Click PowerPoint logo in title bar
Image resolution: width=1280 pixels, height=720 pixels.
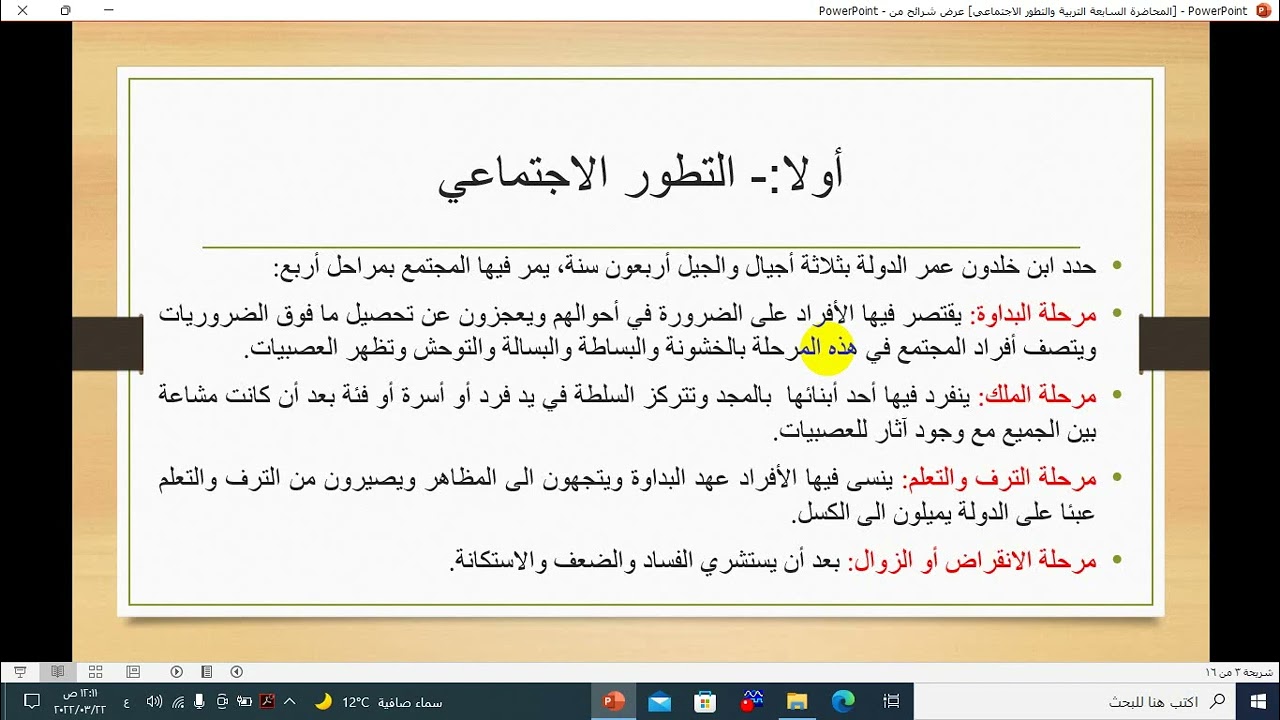[1264, 10]
